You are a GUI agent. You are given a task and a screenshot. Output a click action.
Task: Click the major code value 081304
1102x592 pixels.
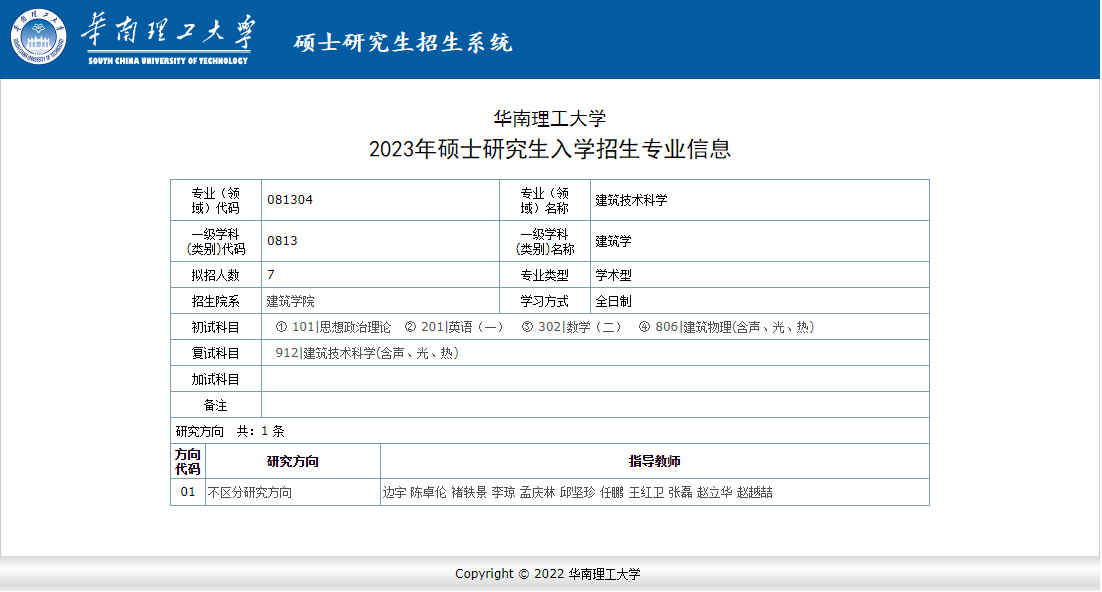pos(290,200)
